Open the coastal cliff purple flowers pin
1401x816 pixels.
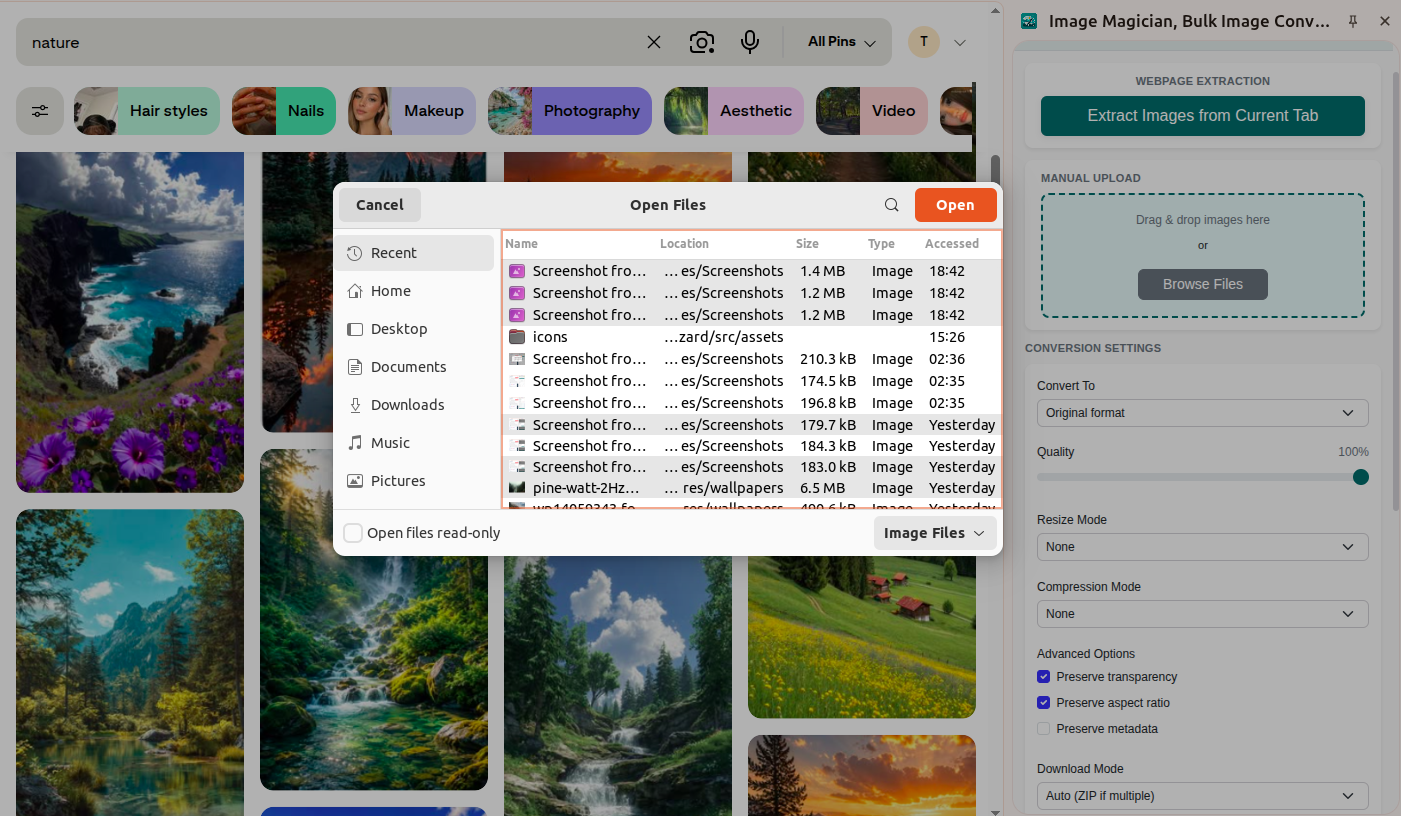130,322
